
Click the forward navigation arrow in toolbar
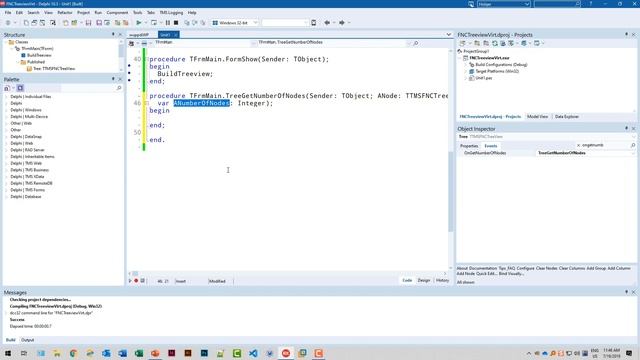[342, 23]
